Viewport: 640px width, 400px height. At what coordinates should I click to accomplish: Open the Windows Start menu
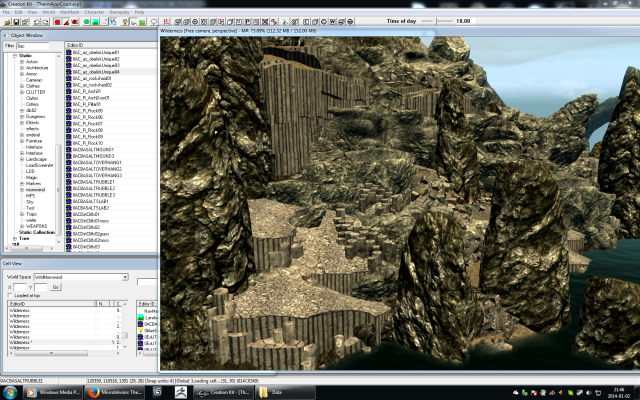tap(10, 393)
